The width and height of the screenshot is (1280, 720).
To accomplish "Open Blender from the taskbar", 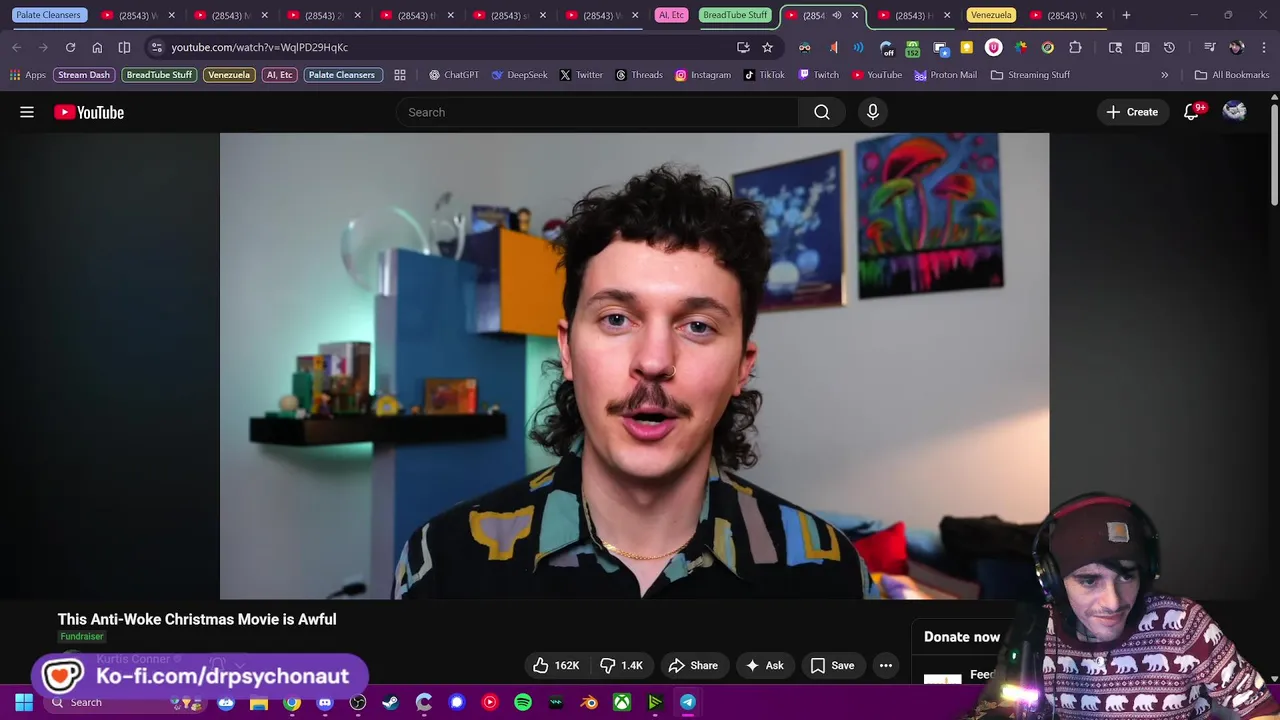I will 589,702.
